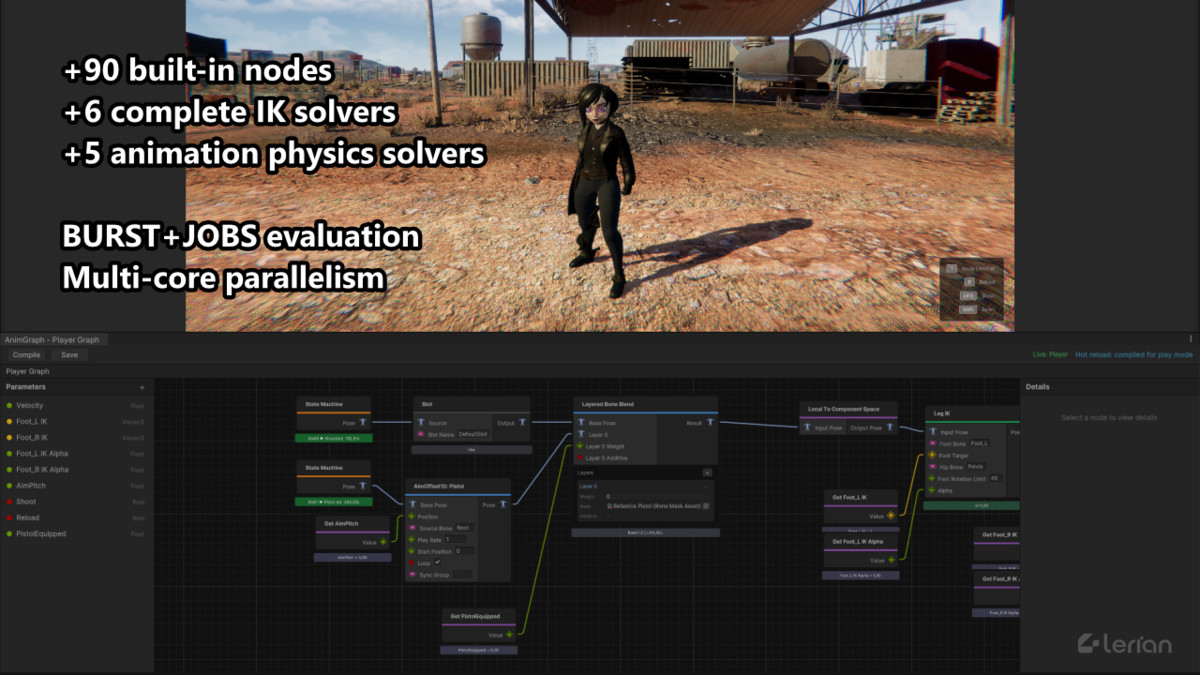Click the Slot Name pink pin
The width and height of the screenshot is (1200, 675).
[x=421, y=434]
